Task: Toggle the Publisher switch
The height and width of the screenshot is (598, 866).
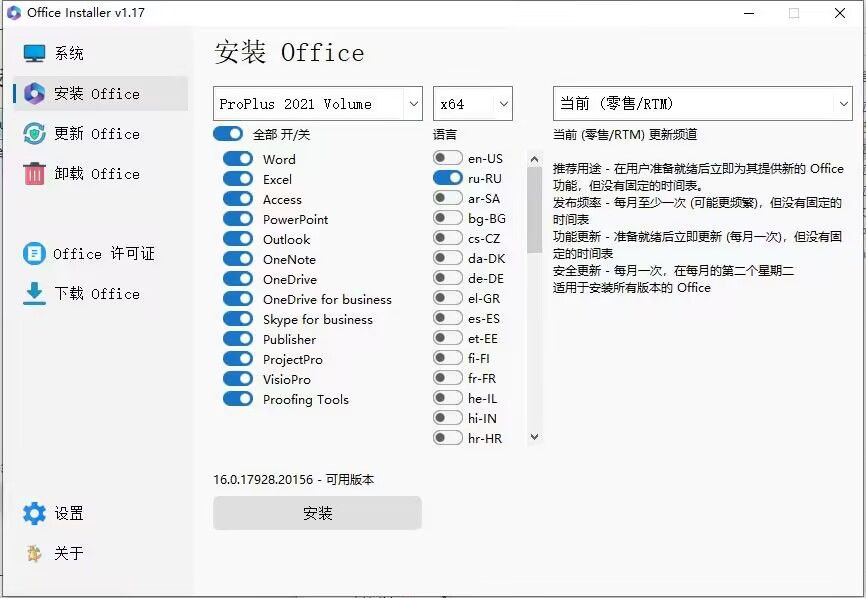Action: [238, 339]
